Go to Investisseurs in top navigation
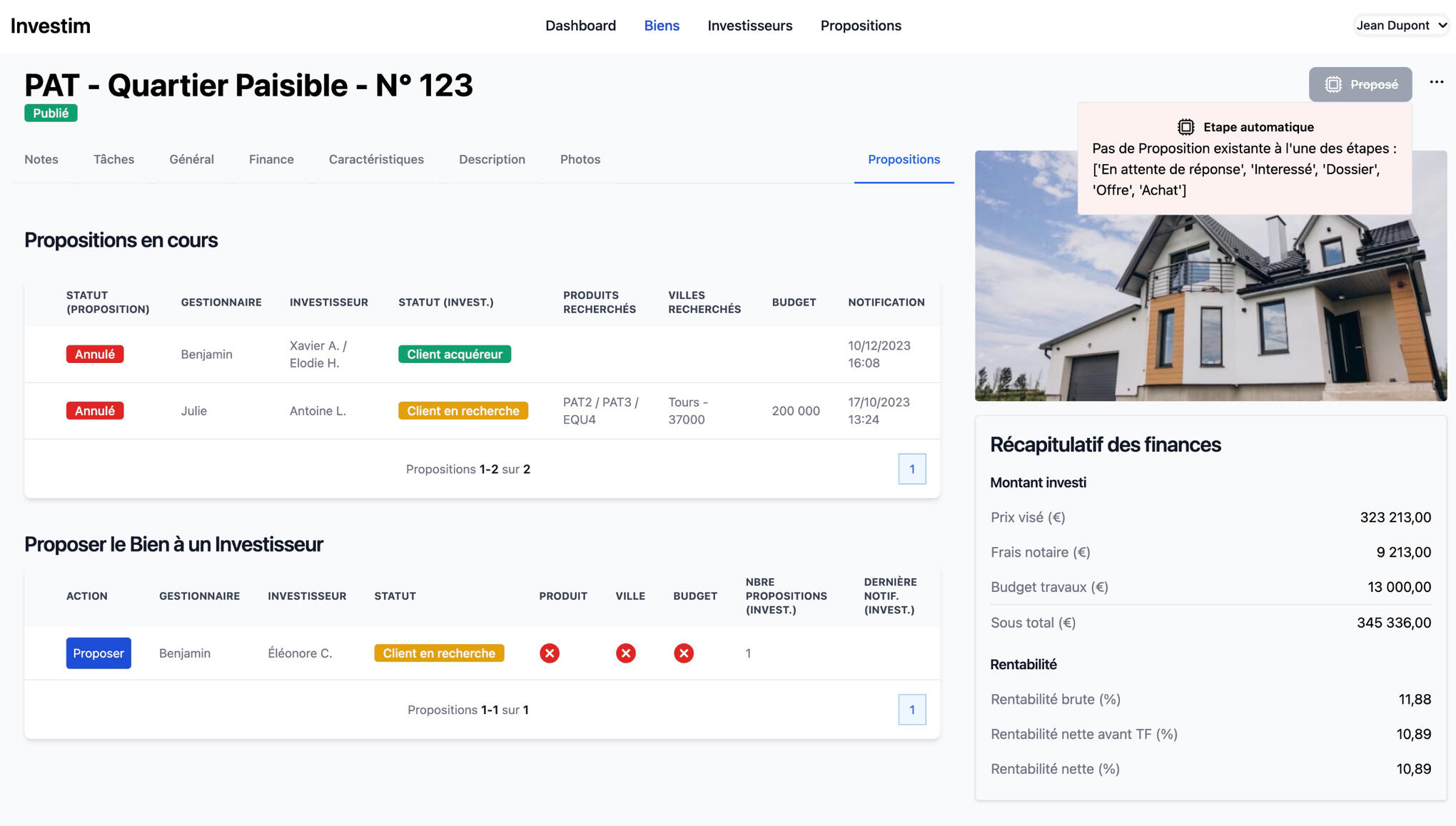The height and width of the screenshot is (826, 1456). point(749,26)
